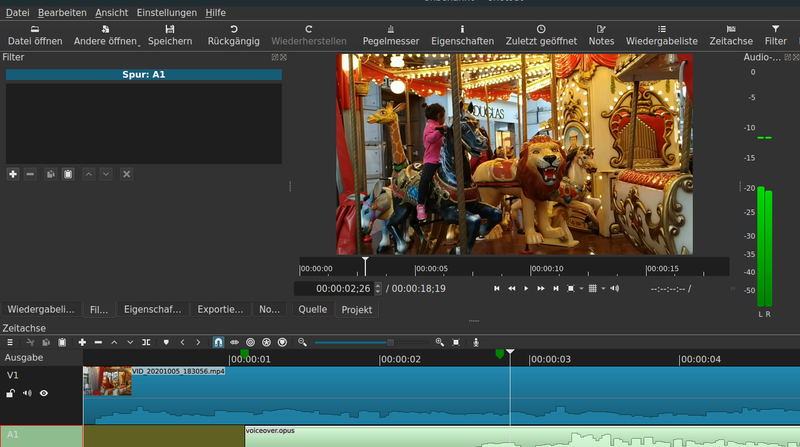Paste the clip using the timeline toolbar
800x447 pixels.
[x=62, y=342]
